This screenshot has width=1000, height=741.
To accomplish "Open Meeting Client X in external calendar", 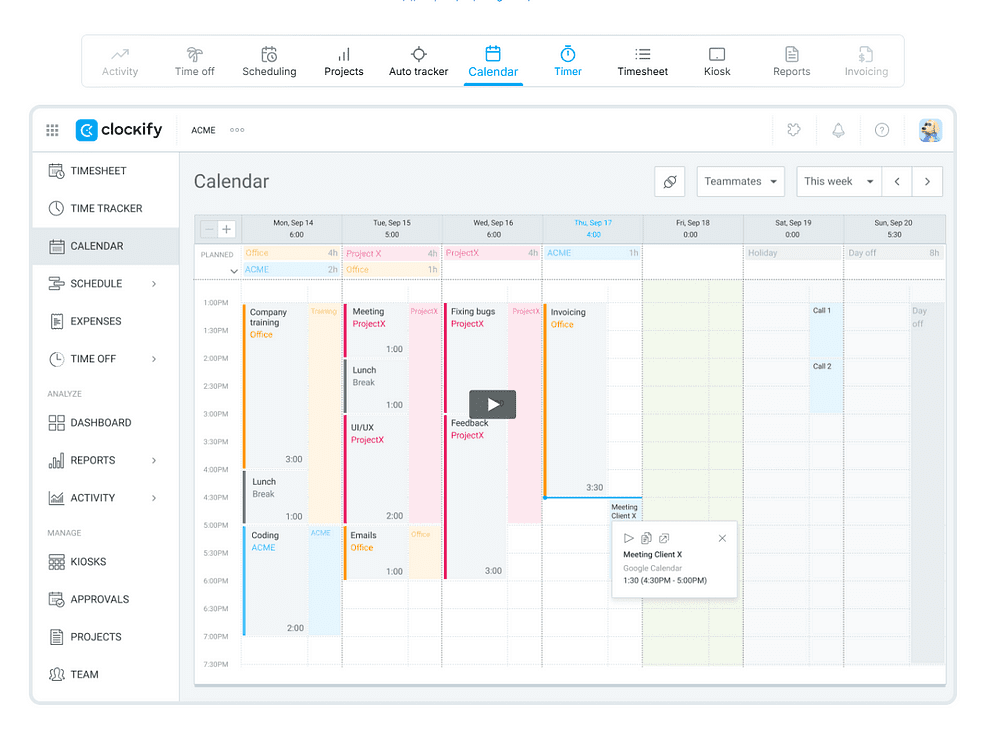I will click(664, 538).
